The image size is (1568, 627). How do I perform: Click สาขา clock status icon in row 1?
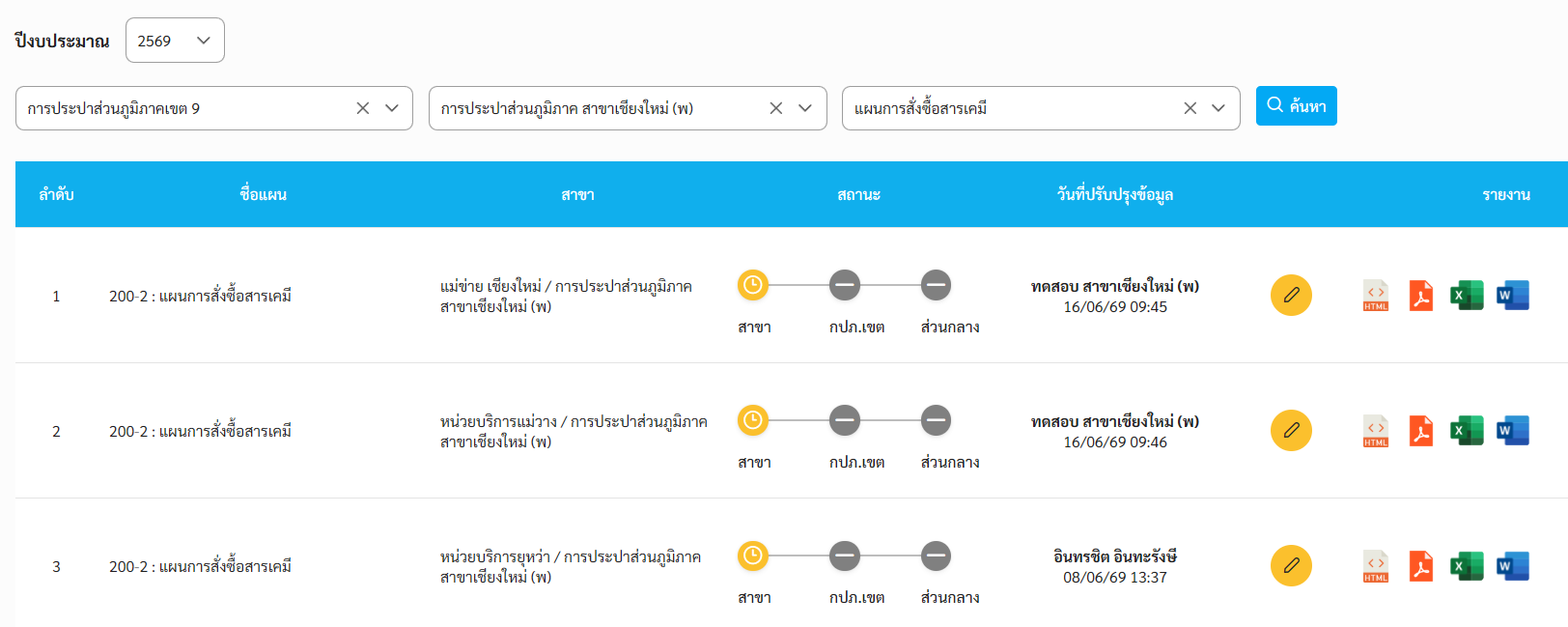point(753,285)
